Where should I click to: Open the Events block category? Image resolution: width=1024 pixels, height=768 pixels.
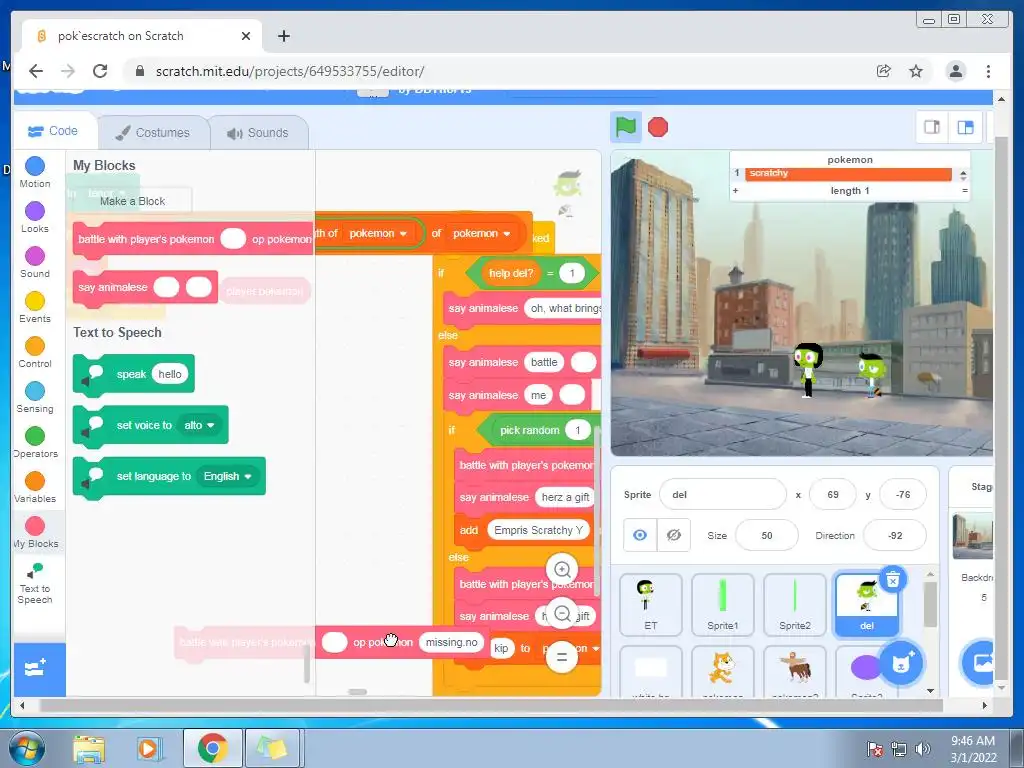tap(35, 308)
